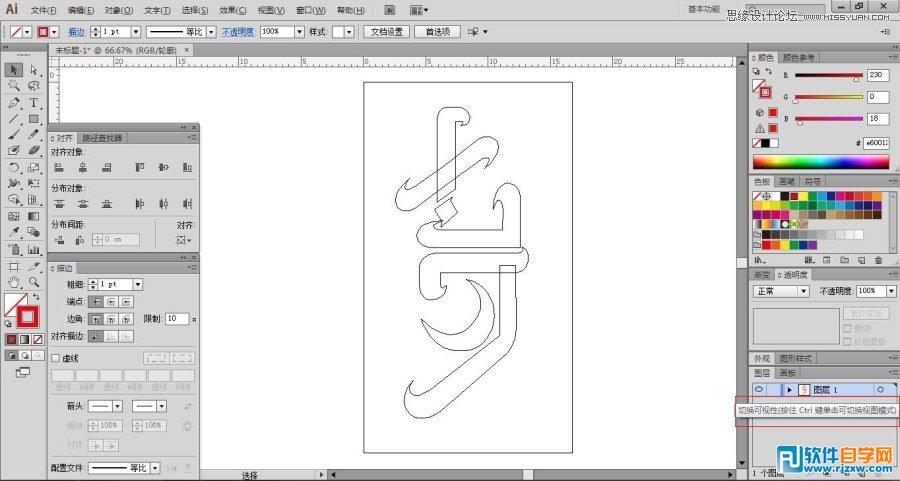Select the Eyedropper tool

pos(14,232)
